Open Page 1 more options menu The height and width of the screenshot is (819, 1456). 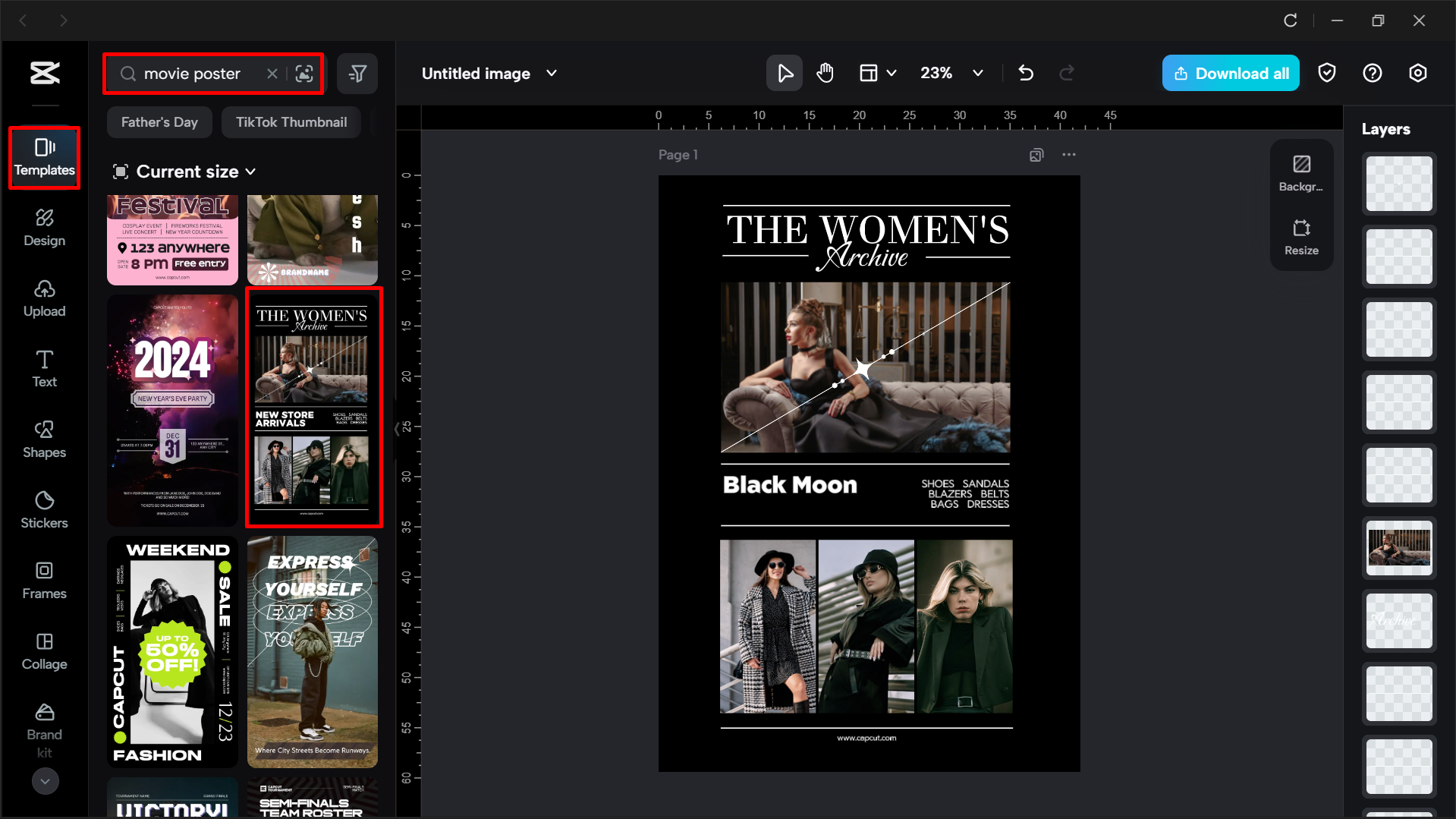coord(1069,154)
